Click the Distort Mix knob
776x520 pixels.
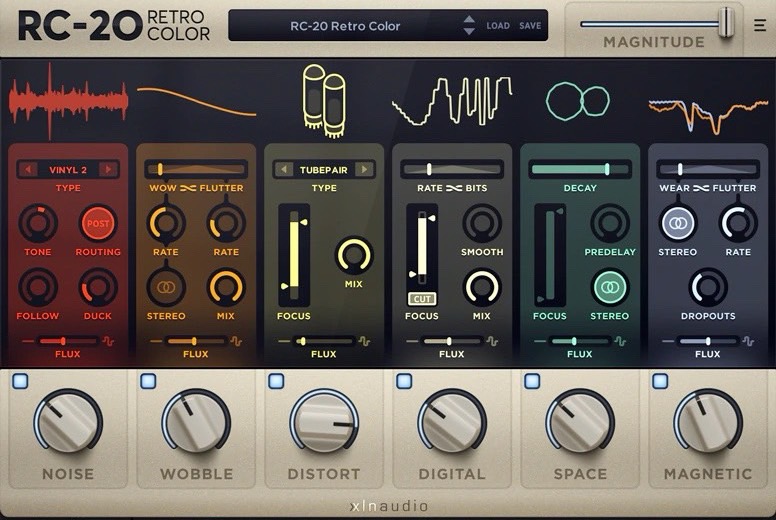click(x=354, y=255)
